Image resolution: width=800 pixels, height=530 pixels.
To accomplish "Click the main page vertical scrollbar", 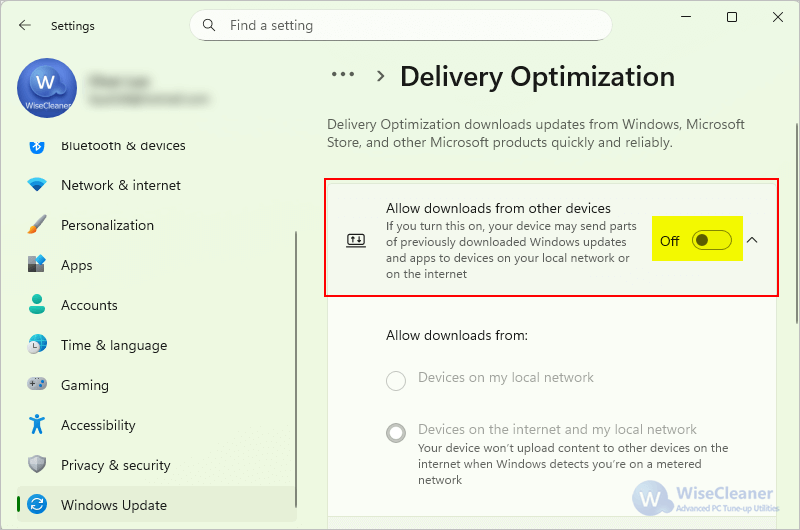I will (x=796, y=223).
